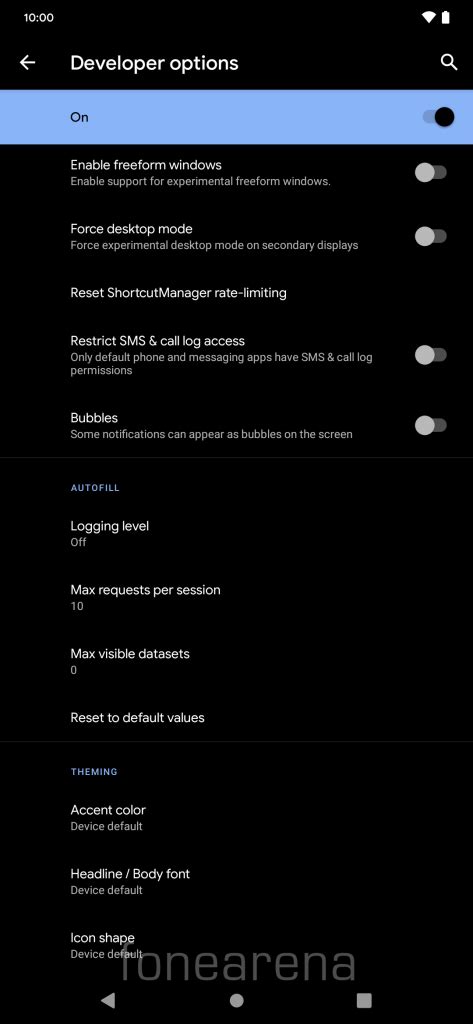This screenshot has height=1024, width=473.
Task: Tap the Wi-Fi status icon
Action: (429, 18)
